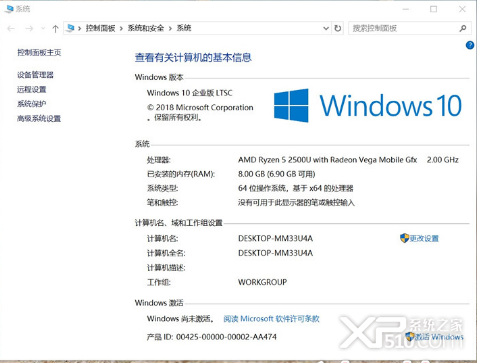Open 控制面板主页 link
Image resolution: width=477 pixels, height=363 pixels.
[39, 53]
